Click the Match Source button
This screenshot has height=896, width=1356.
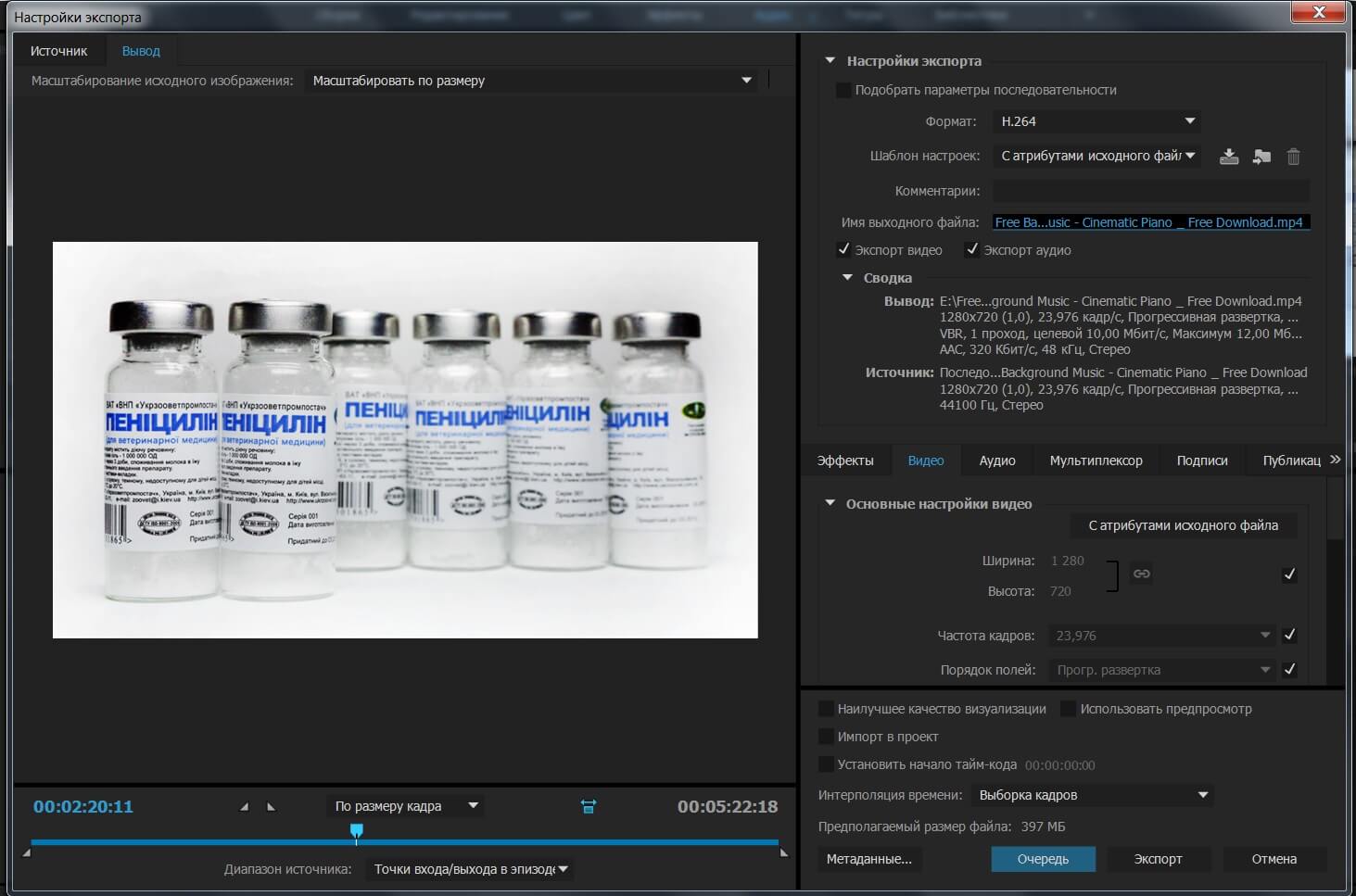click(1183, 525)
